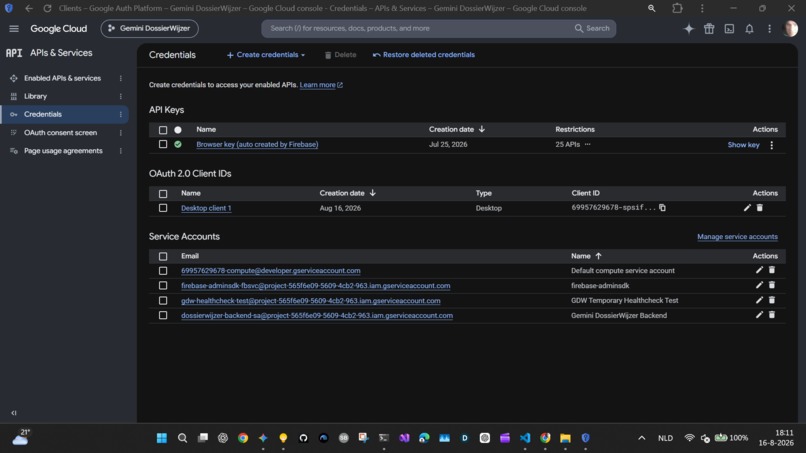Delete the Default compute service account

772,270
